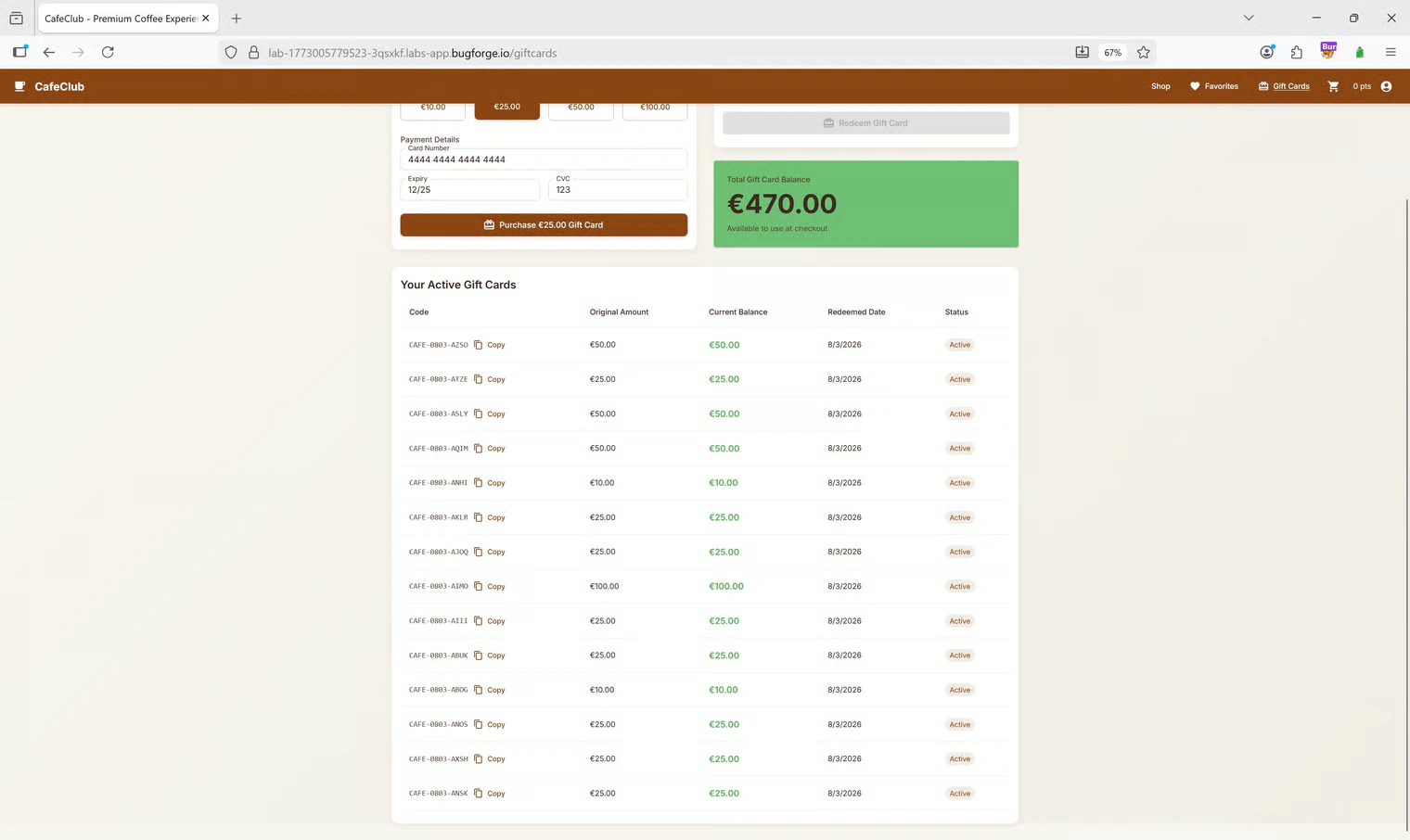The image size is (1410, 840).
Task: Copy gift card code CAFE-0803-AXSH
Action: pyautogui.click(x=490, y=758)
